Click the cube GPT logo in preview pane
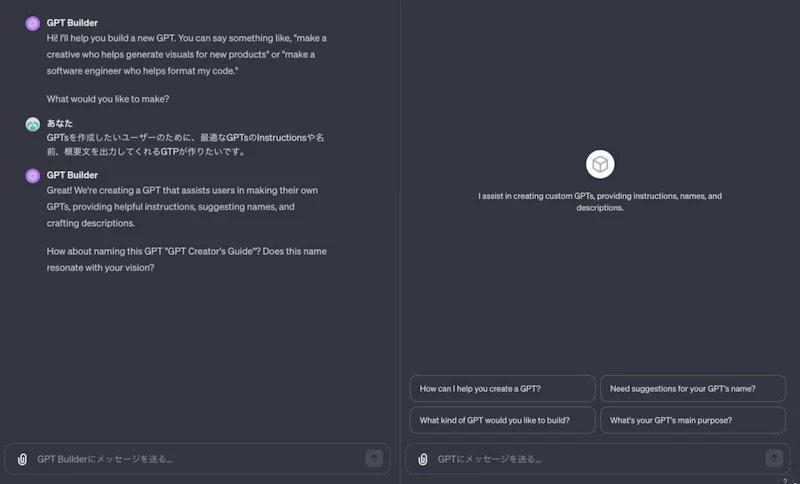 pos(600,164)
